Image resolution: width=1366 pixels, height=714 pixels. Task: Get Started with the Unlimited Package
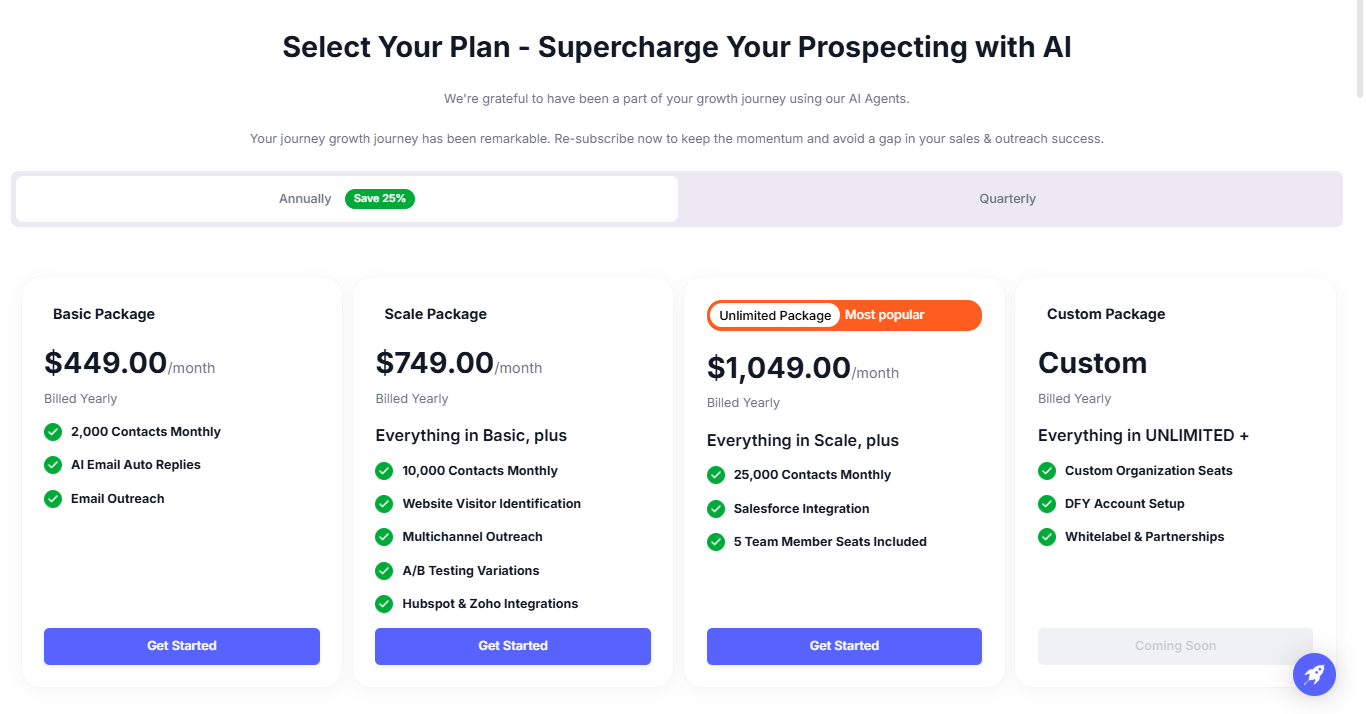844,646
